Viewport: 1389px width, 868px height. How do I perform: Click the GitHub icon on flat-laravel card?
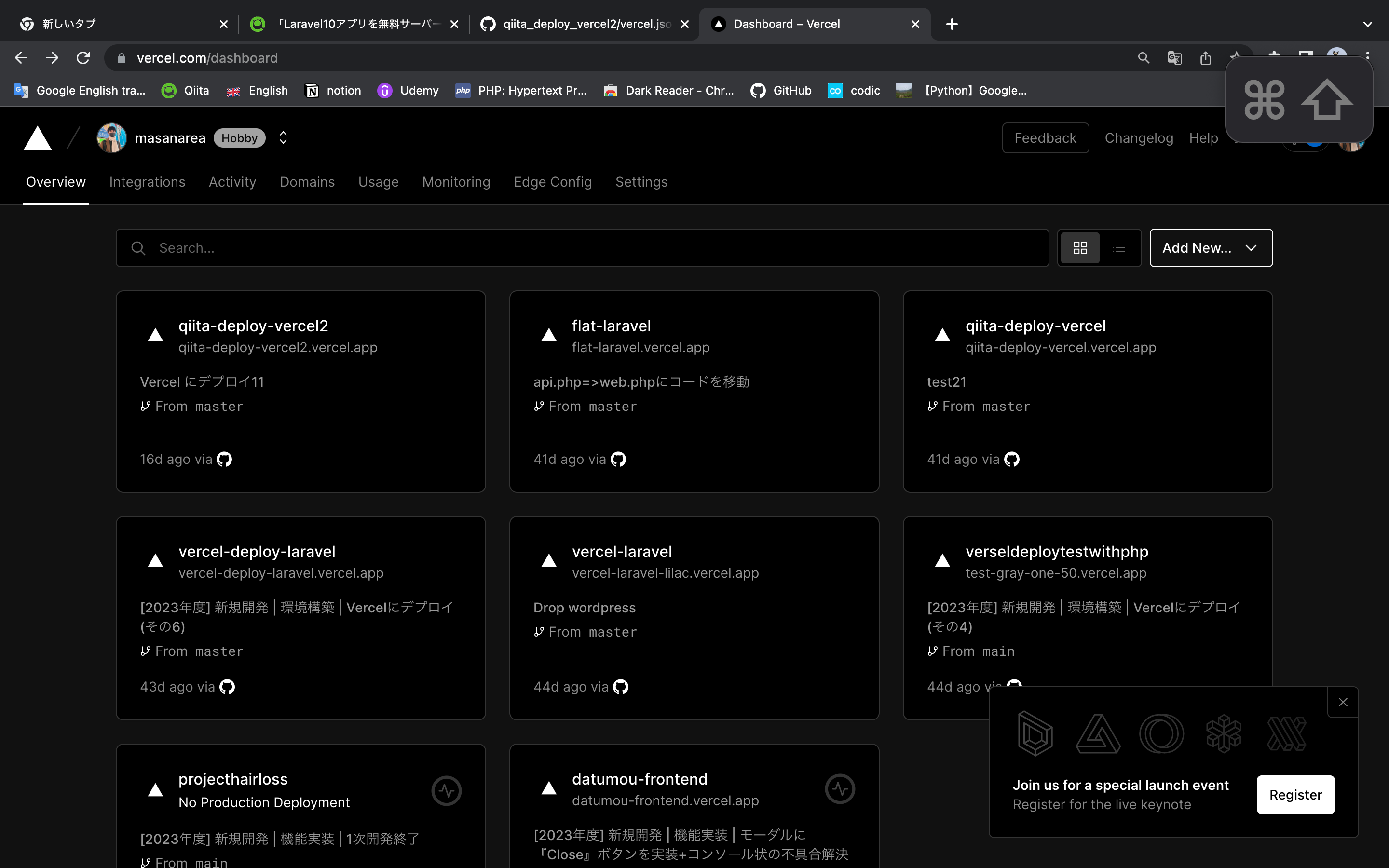[618, 459]
